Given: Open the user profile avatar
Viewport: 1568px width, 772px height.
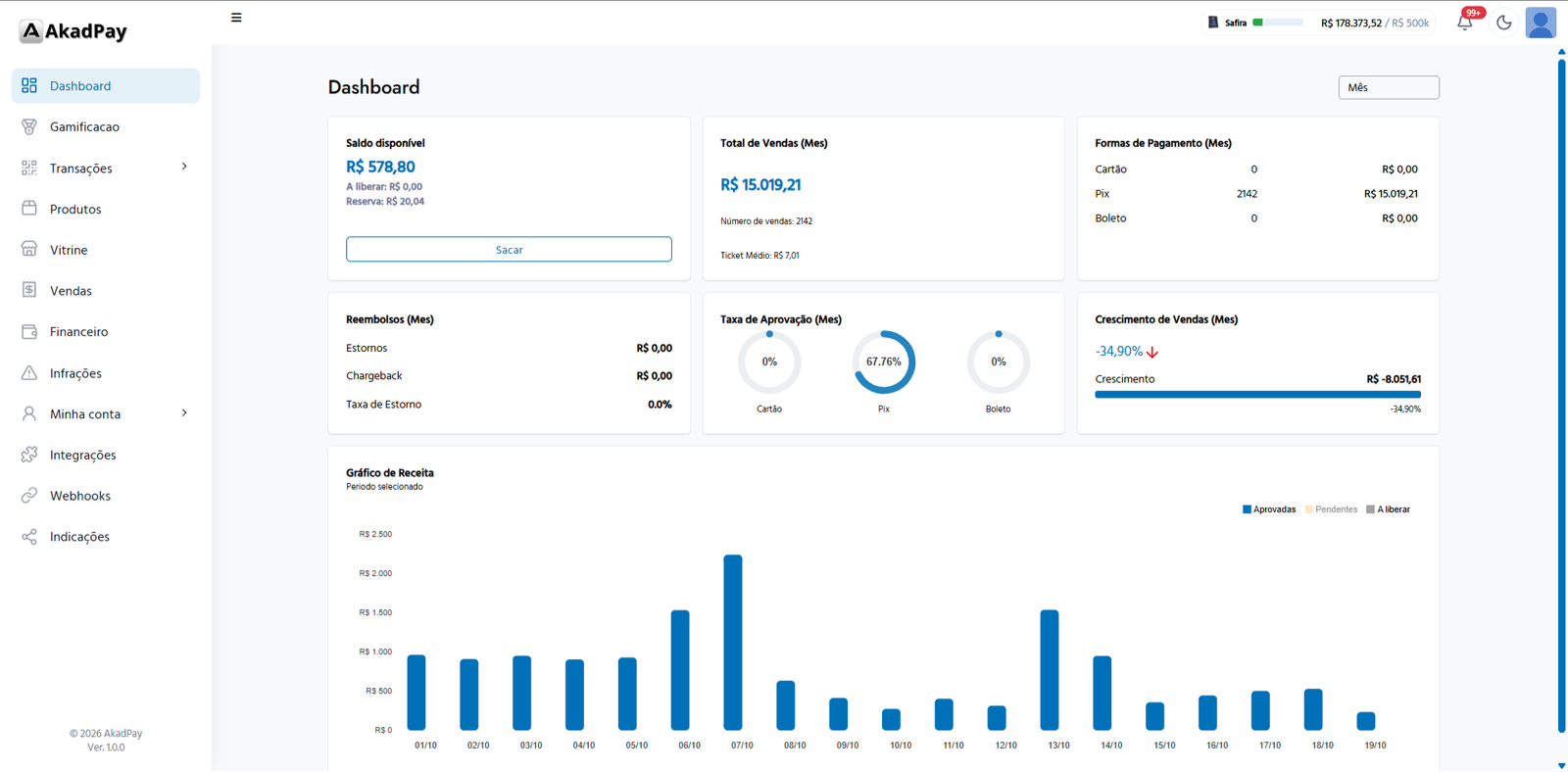Looking at the screenshot, I should click(1541, 23).
